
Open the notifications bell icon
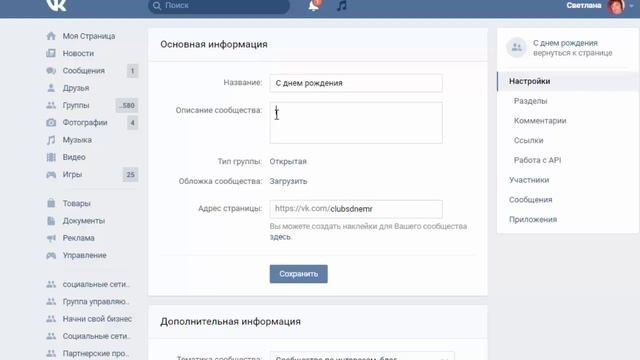point(314,5)
